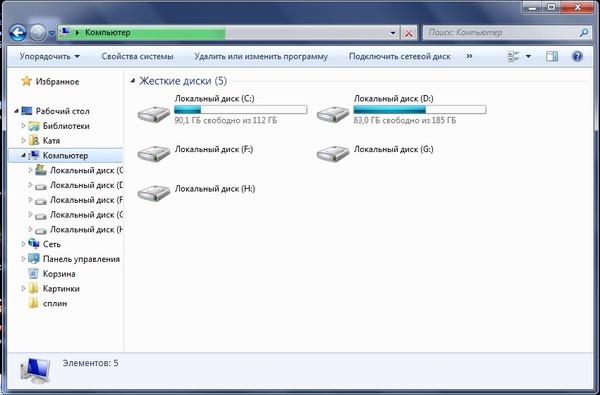
Task: Expand the Библиотеки node arrow
Action: point(23,126)
